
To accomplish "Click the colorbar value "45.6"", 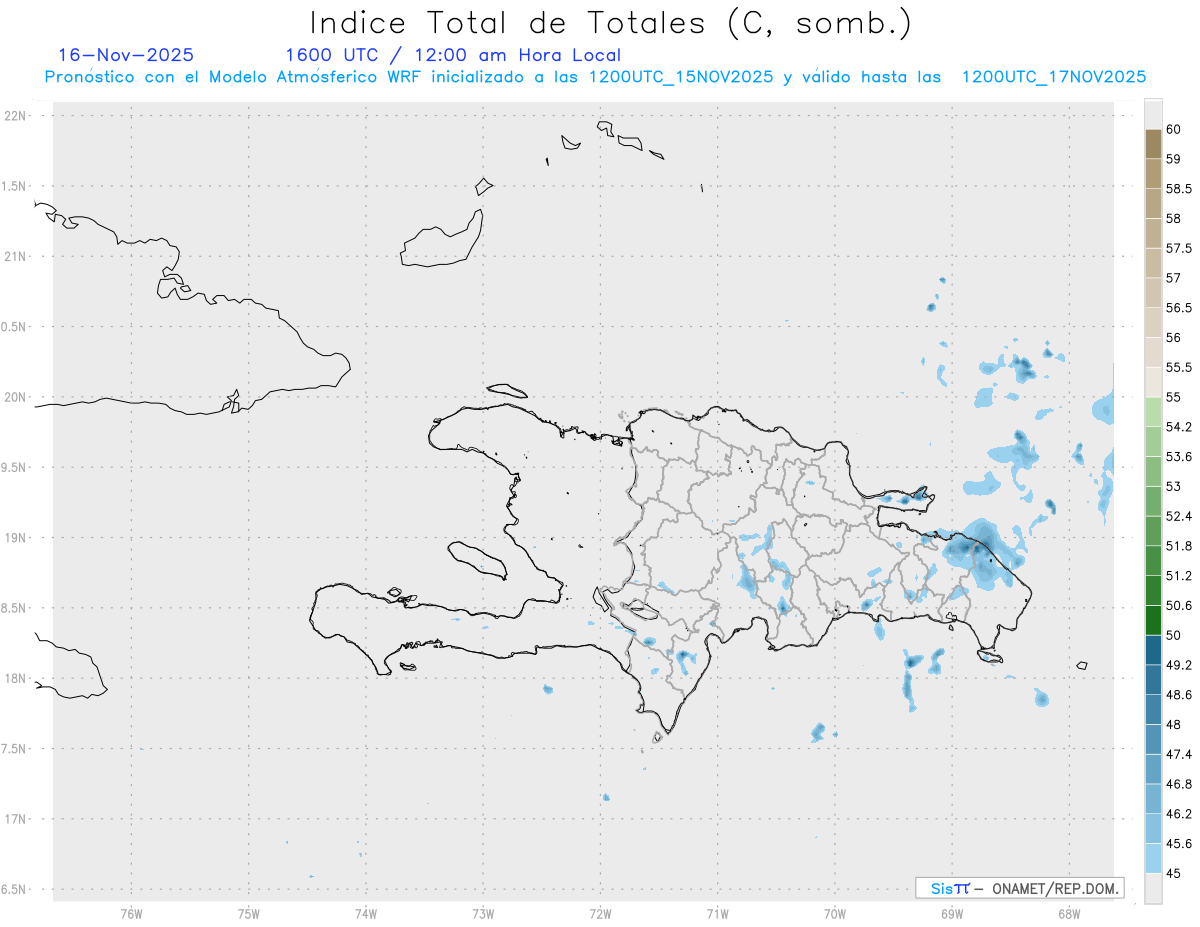I will coord(1179,844).
